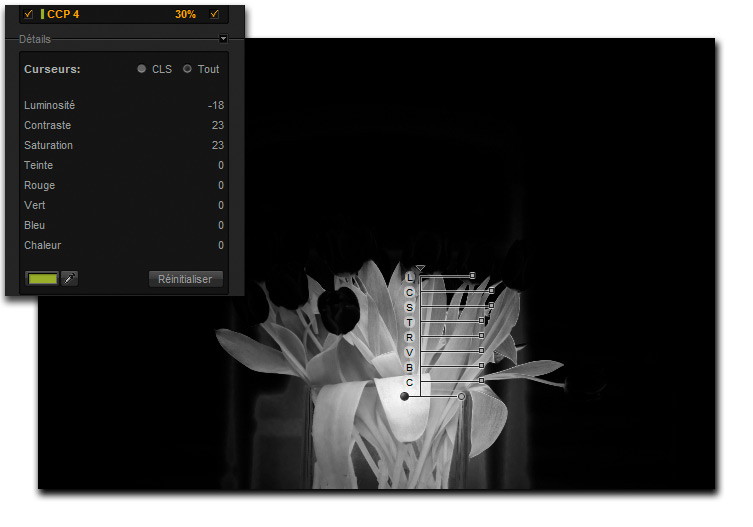The height and width of the screenshot is (527, 753).
Task: Click the Luminosité value -18
Action: click(x=216, y=105)
